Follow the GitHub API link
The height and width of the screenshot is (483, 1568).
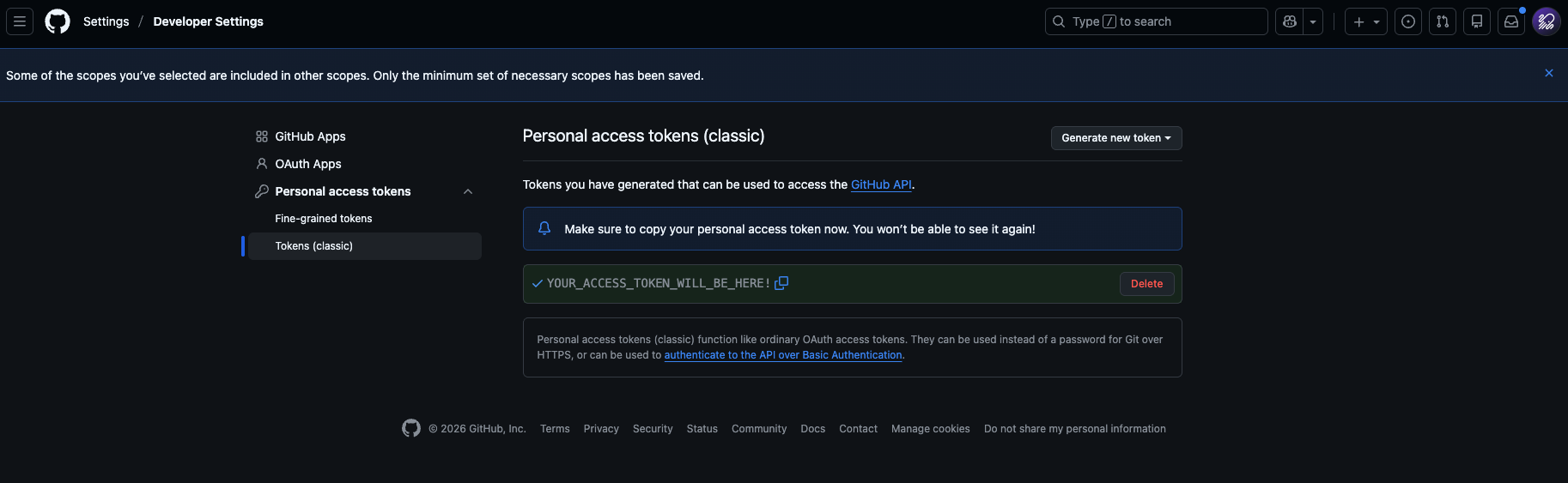coord(881,184)
